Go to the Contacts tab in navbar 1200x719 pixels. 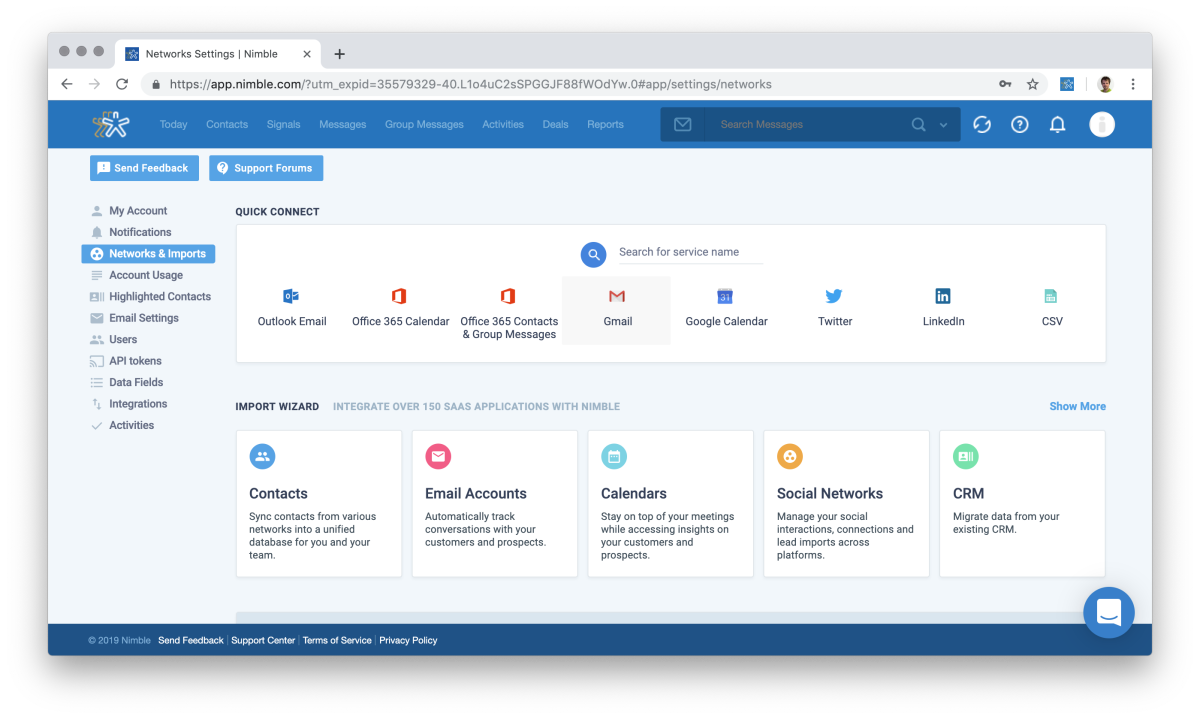pyautogui.click(x=227, y=125)
